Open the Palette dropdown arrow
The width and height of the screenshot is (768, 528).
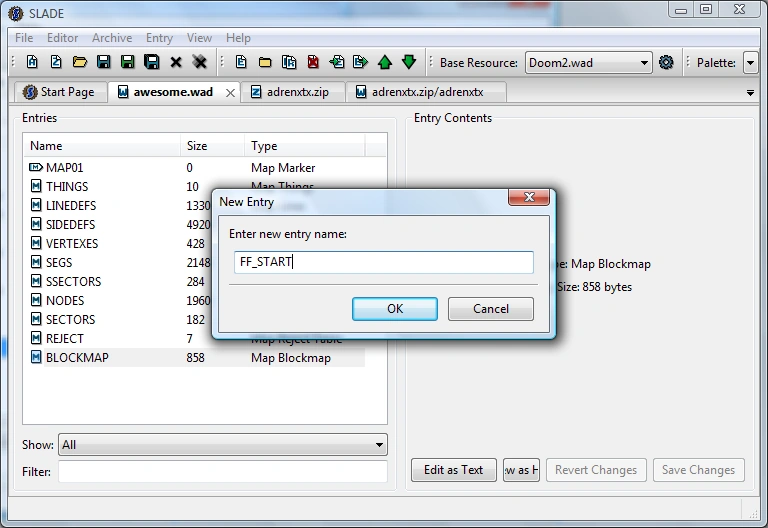750,63
